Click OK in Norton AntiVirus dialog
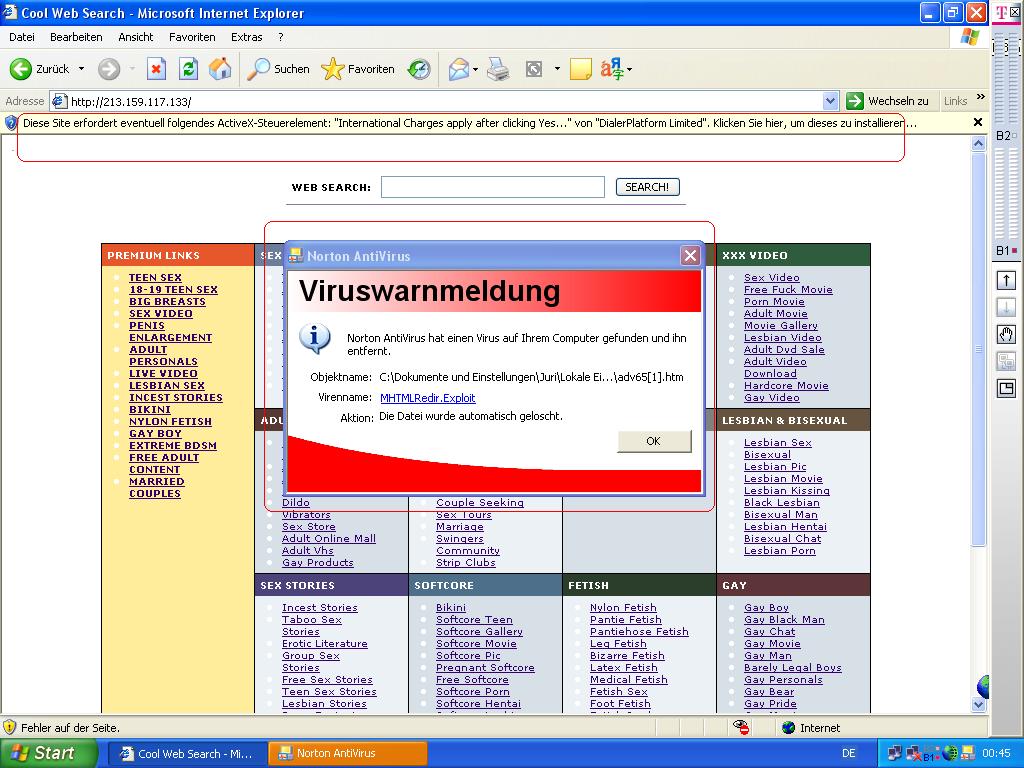Screen dimensions: 1024x768 pos(654,441)
